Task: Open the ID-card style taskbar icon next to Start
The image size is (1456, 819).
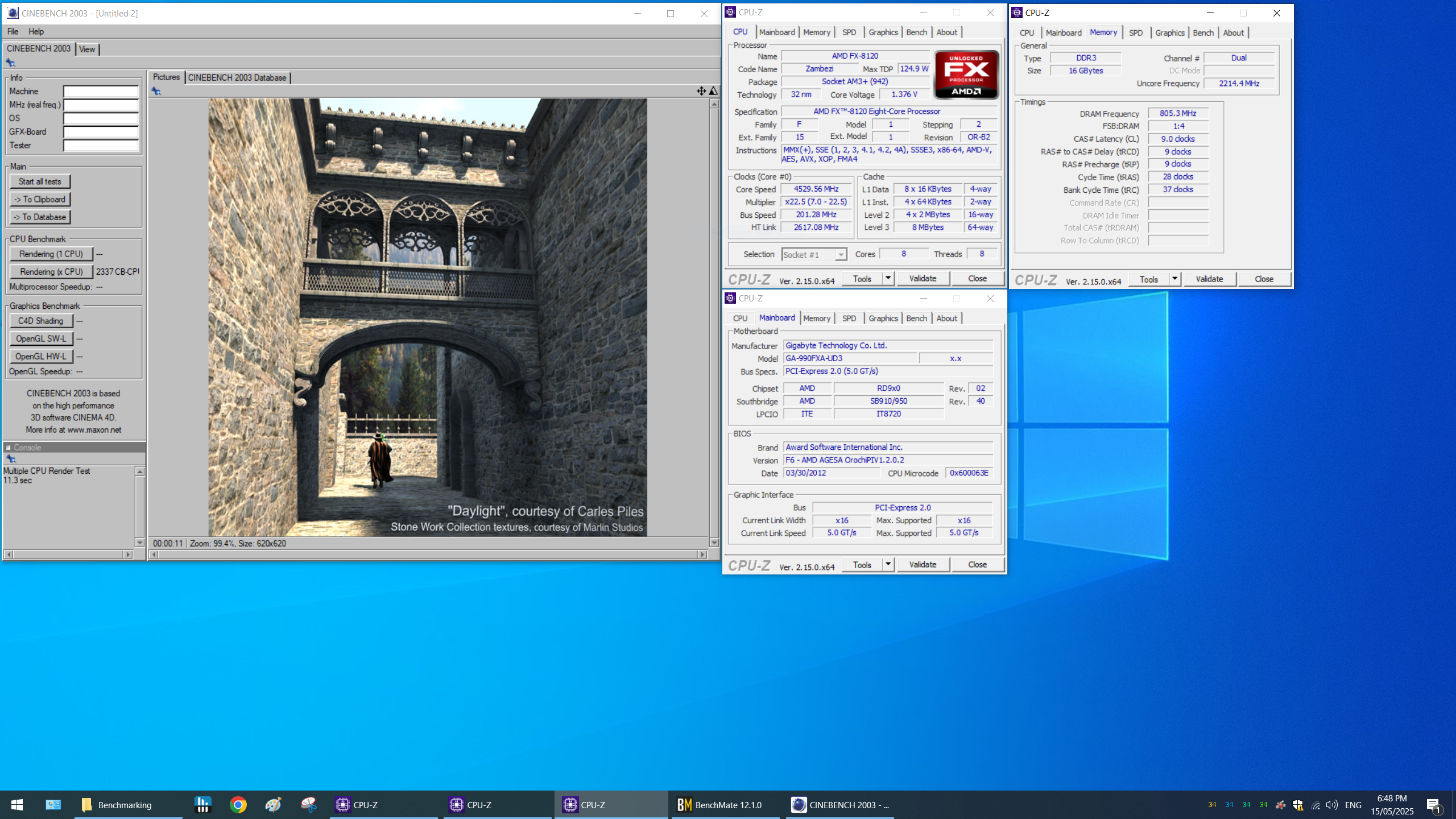Action: (53, 805)
